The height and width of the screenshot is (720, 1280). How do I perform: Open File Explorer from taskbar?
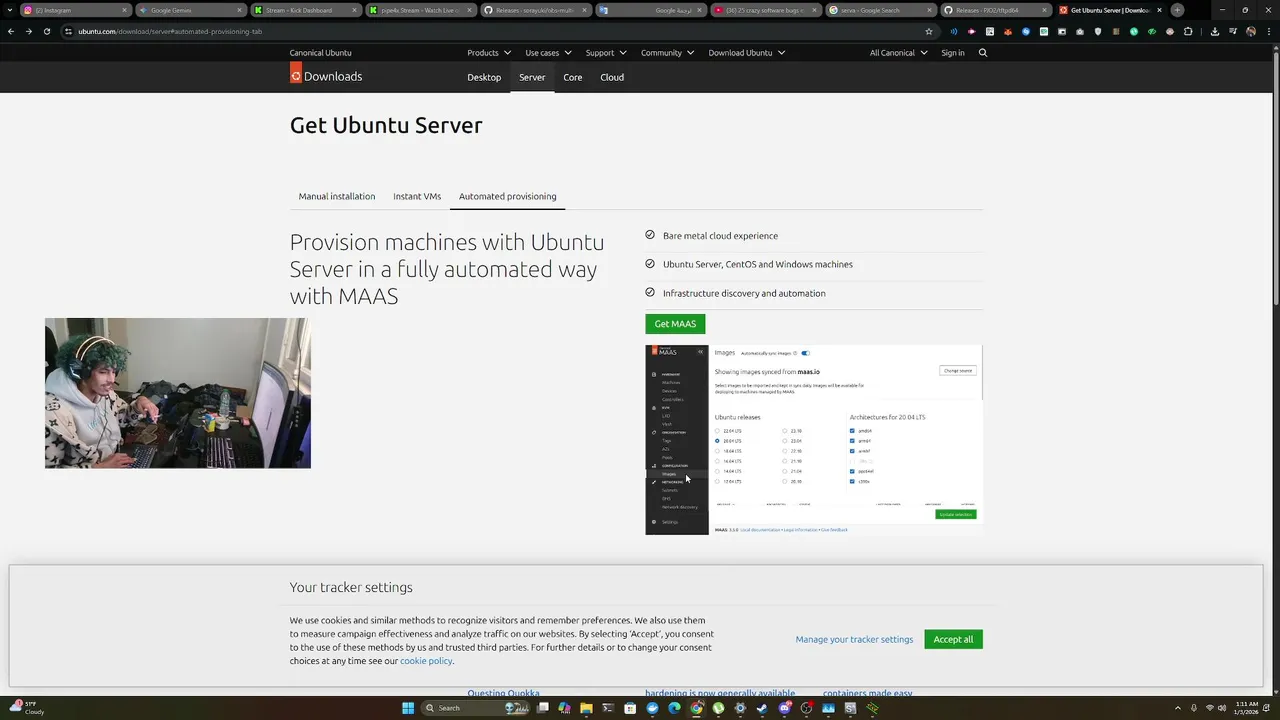click(x=586, y=708)
